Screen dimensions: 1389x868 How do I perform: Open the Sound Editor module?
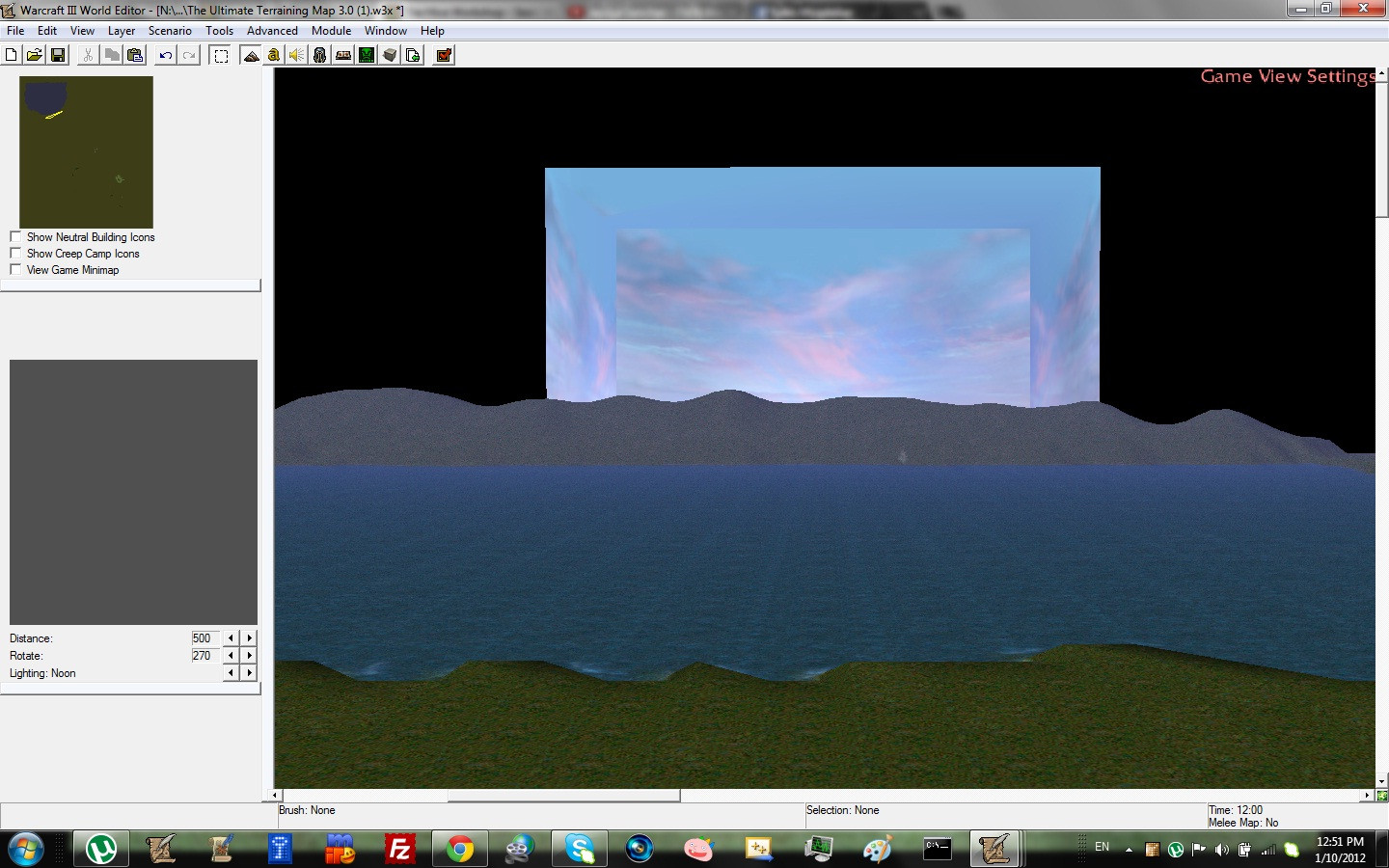[297, 55]
